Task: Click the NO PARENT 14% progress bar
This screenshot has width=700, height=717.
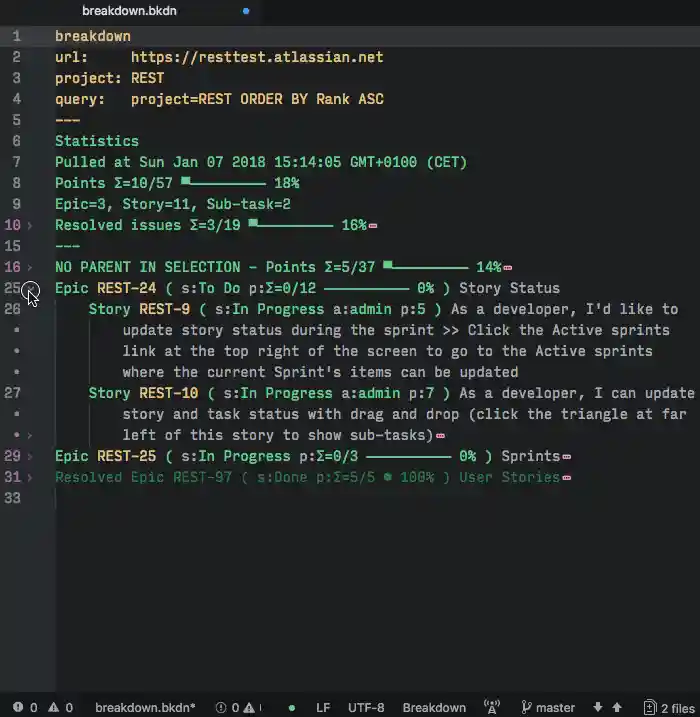Action: tap(426, 267)
